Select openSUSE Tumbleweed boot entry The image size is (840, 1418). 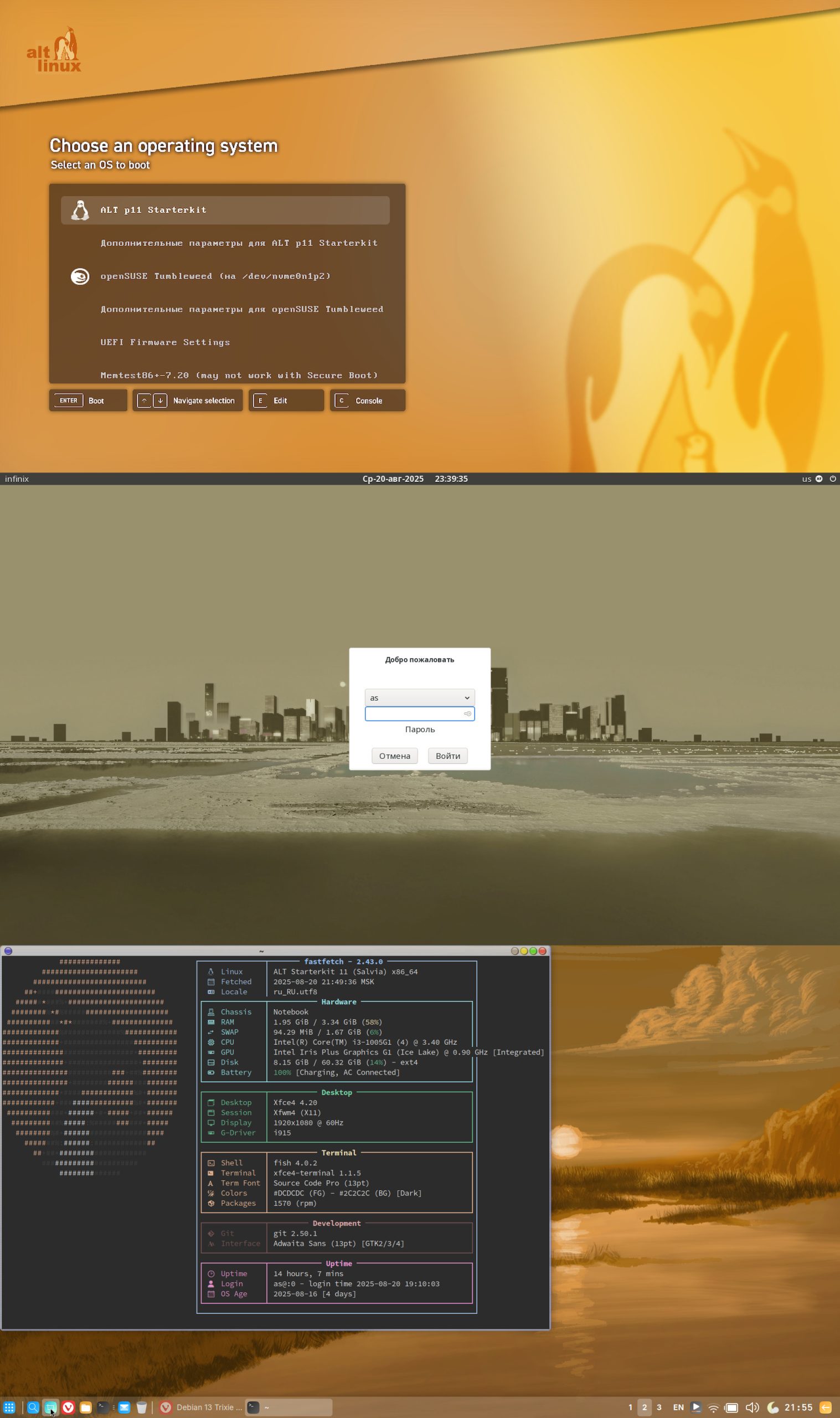[215, 276]
